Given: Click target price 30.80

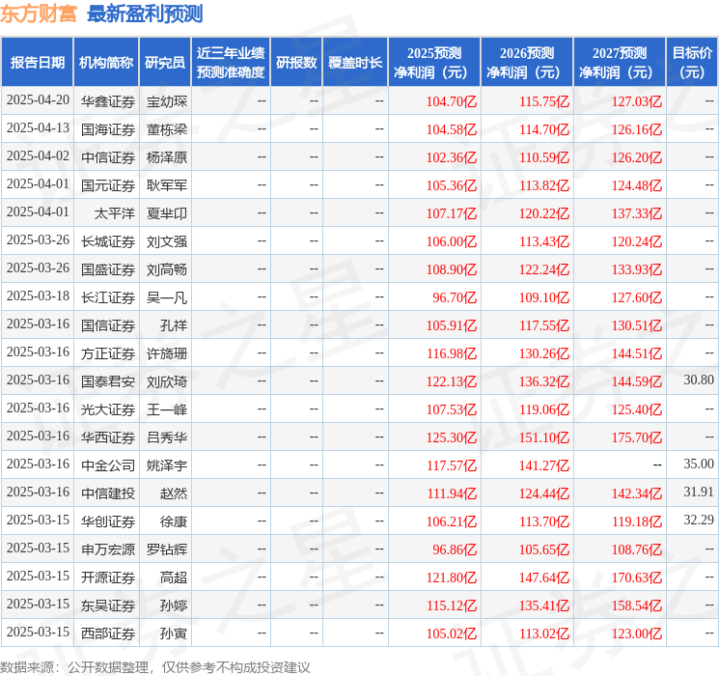Looking at the screenshot, I should pyautogui.click(x=698, y=380).
